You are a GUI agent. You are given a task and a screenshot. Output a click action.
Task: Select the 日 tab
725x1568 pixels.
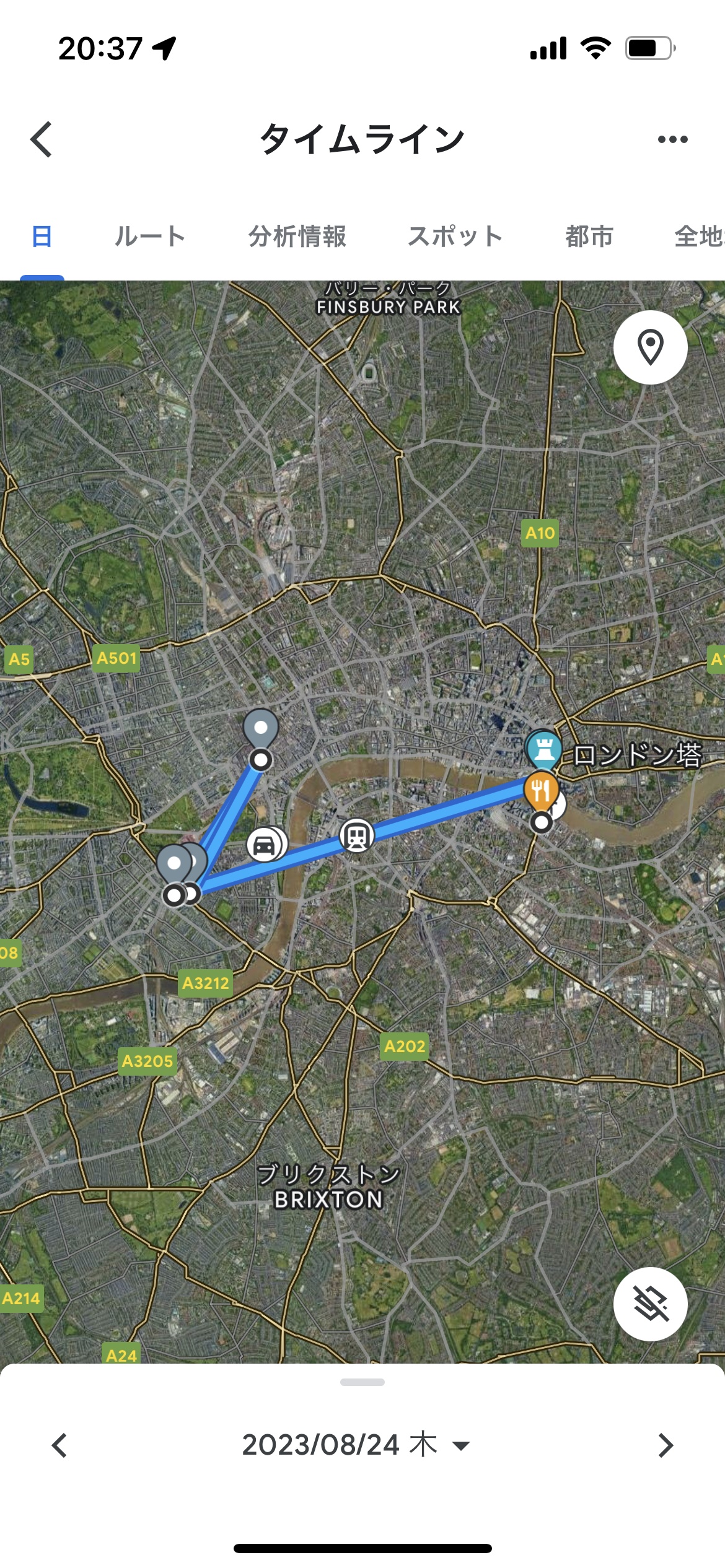[x=42, y=237]
